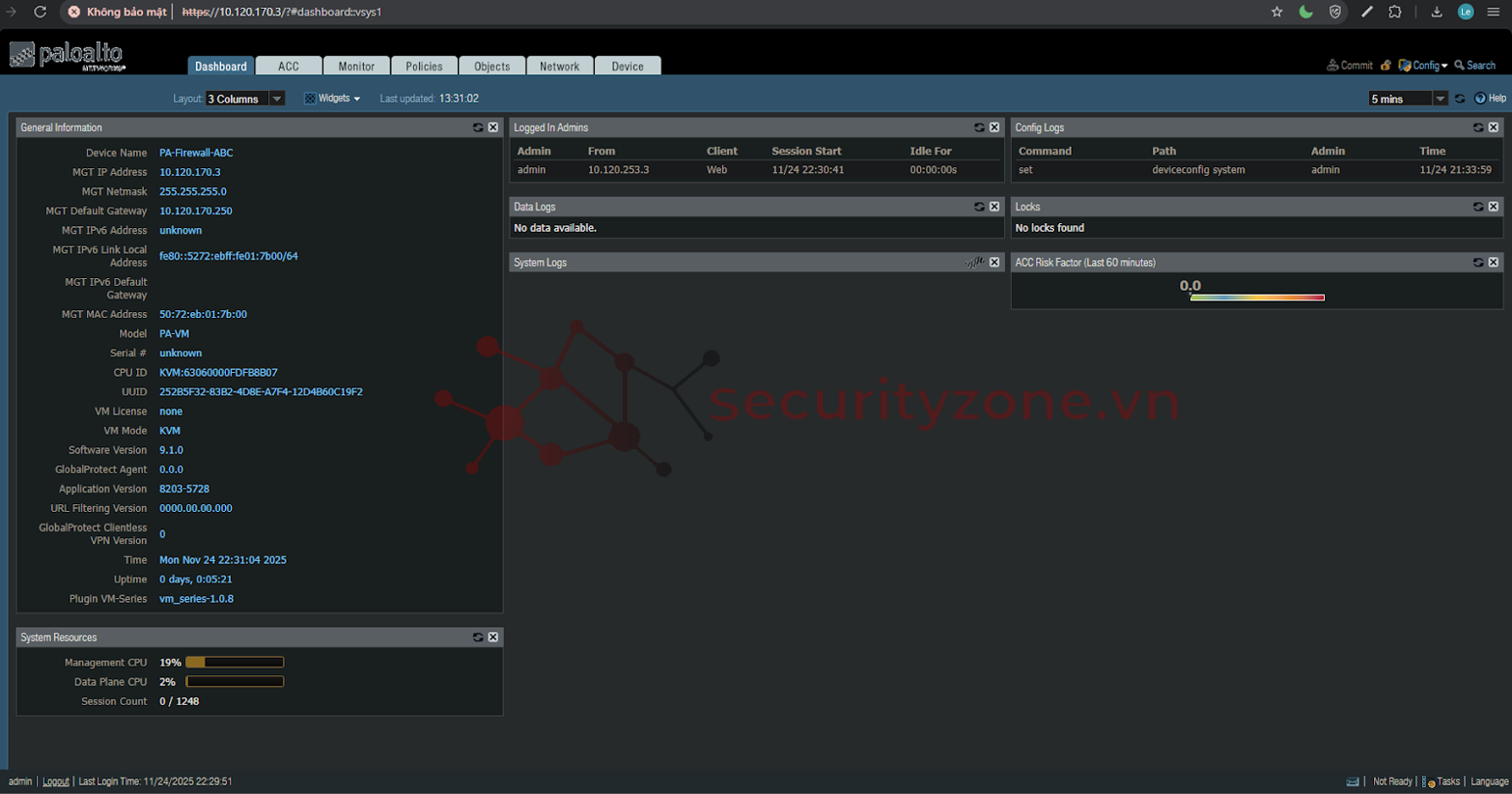
Task: Expand the 5 mins refresh interval dropdown
Action: pyautogui.click(x=1440, y=99)
